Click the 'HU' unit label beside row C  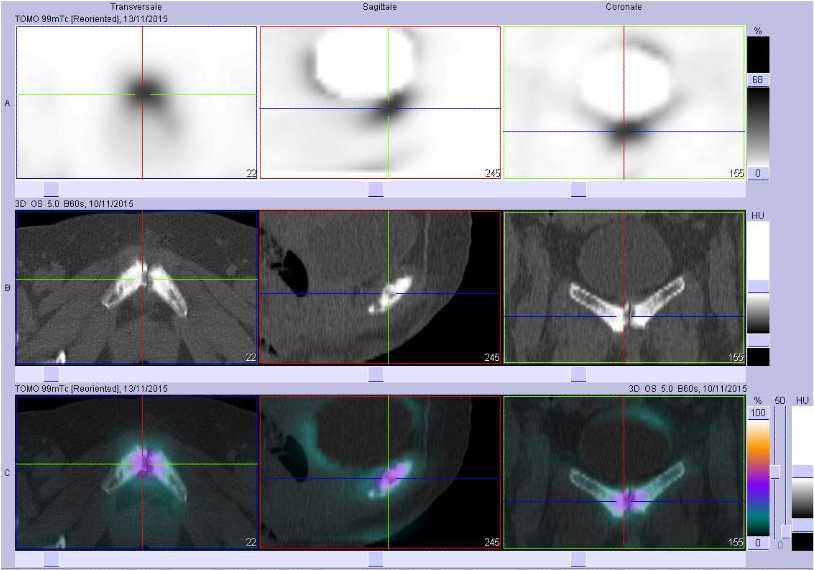click(x=803, y=400)
